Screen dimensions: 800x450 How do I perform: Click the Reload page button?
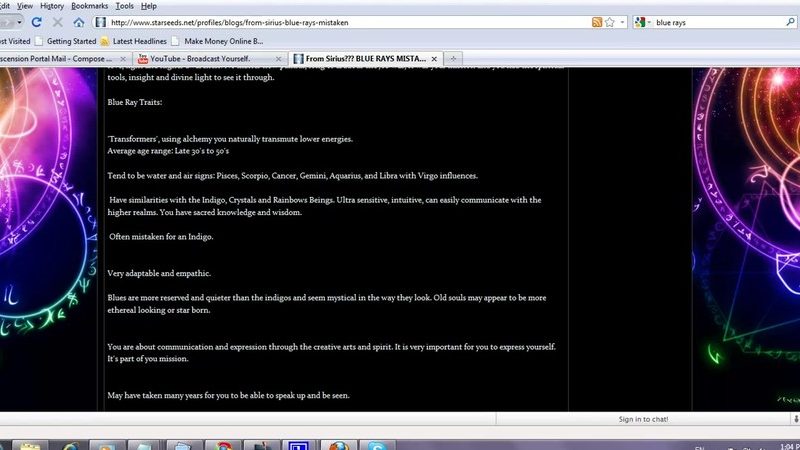[36, 22]
